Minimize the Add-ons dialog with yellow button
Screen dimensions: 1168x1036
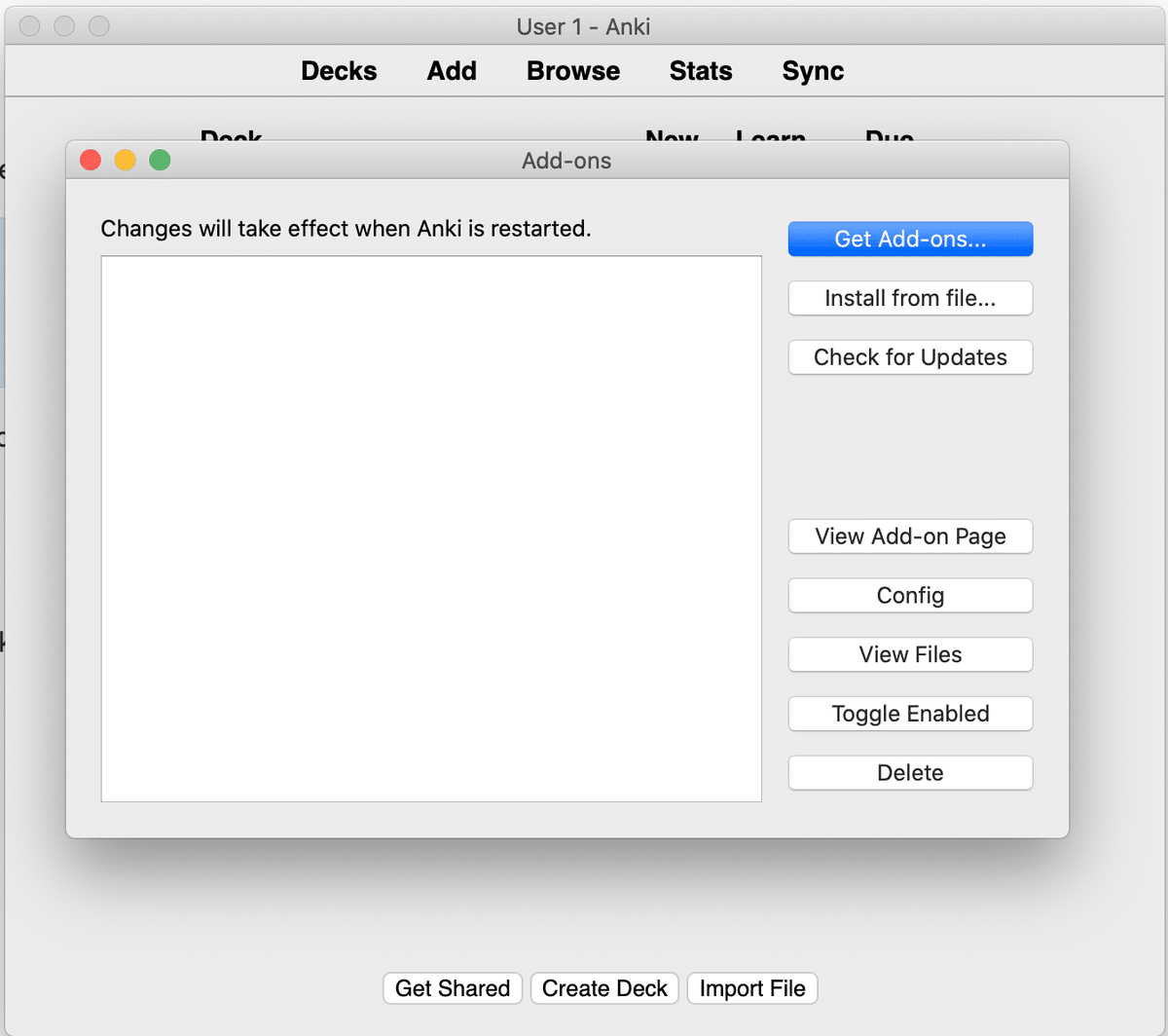[x=126, y=160]
